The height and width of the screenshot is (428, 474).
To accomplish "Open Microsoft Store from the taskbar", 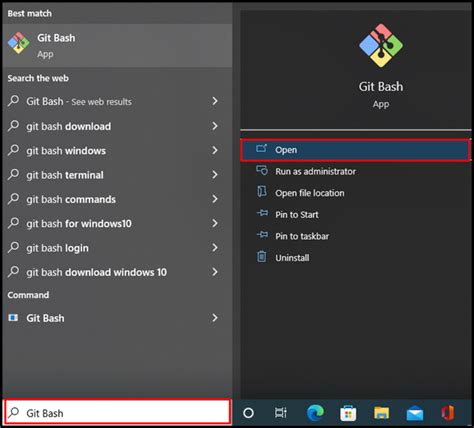I will pyautogui.click(x=348, y=413).
